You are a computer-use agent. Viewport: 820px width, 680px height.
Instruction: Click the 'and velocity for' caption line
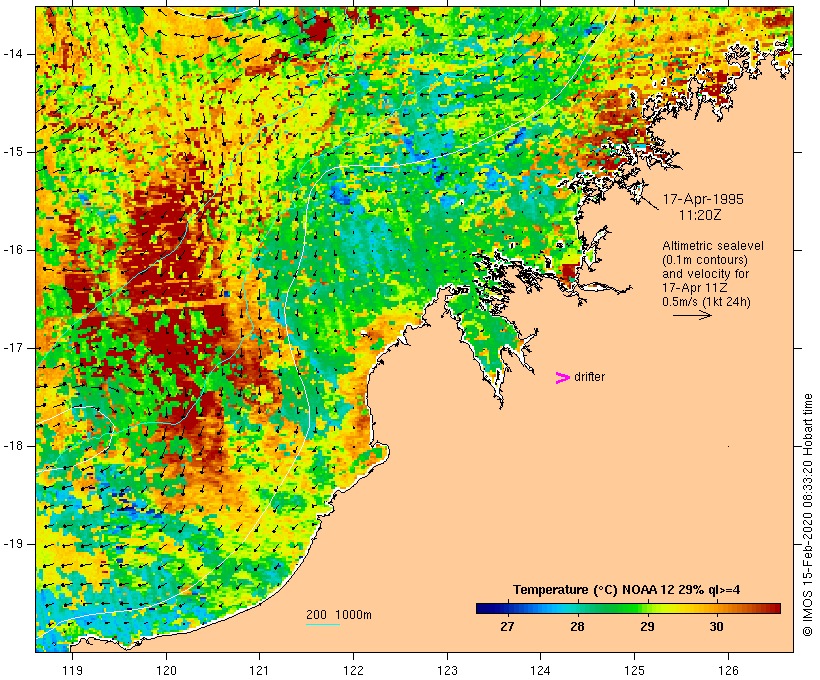click(x=705, y=274)
